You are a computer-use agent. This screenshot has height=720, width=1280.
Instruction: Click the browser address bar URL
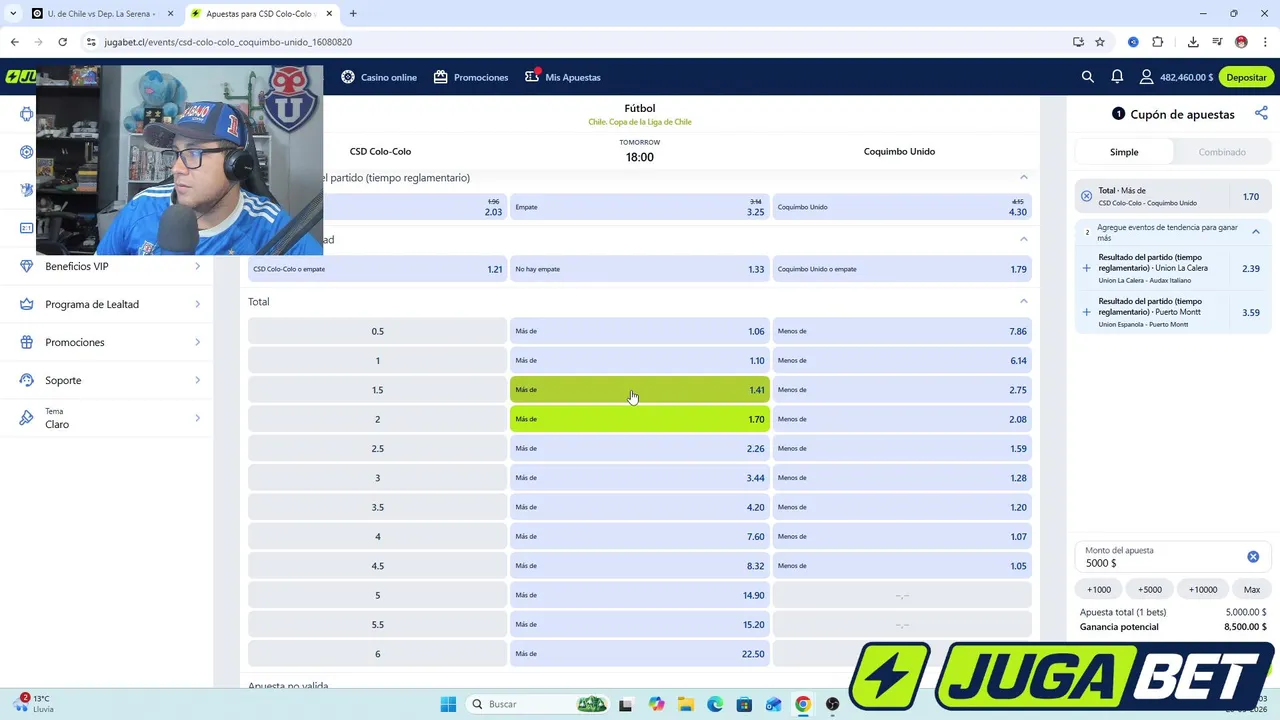coord(228,42)
